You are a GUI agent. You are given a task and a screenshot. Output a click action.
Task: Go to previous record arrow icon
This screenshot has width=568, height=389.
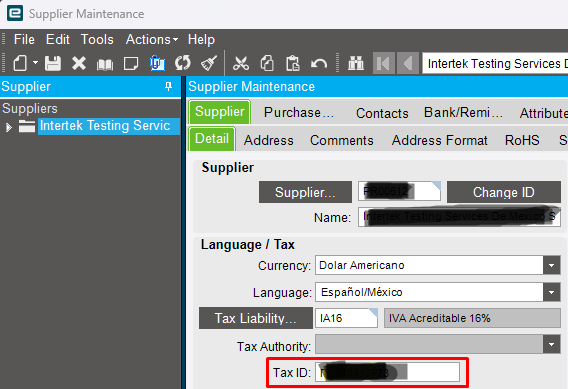tap(408, 63)
